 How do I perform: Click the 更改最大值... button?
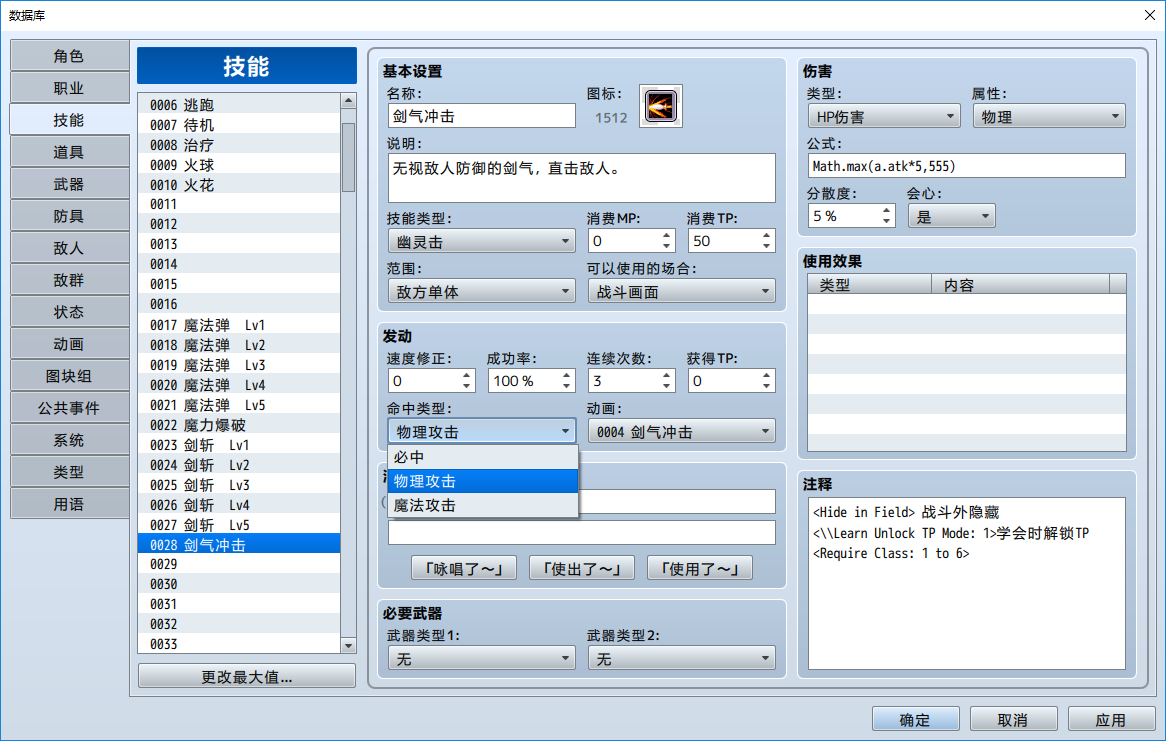point(247,676)
